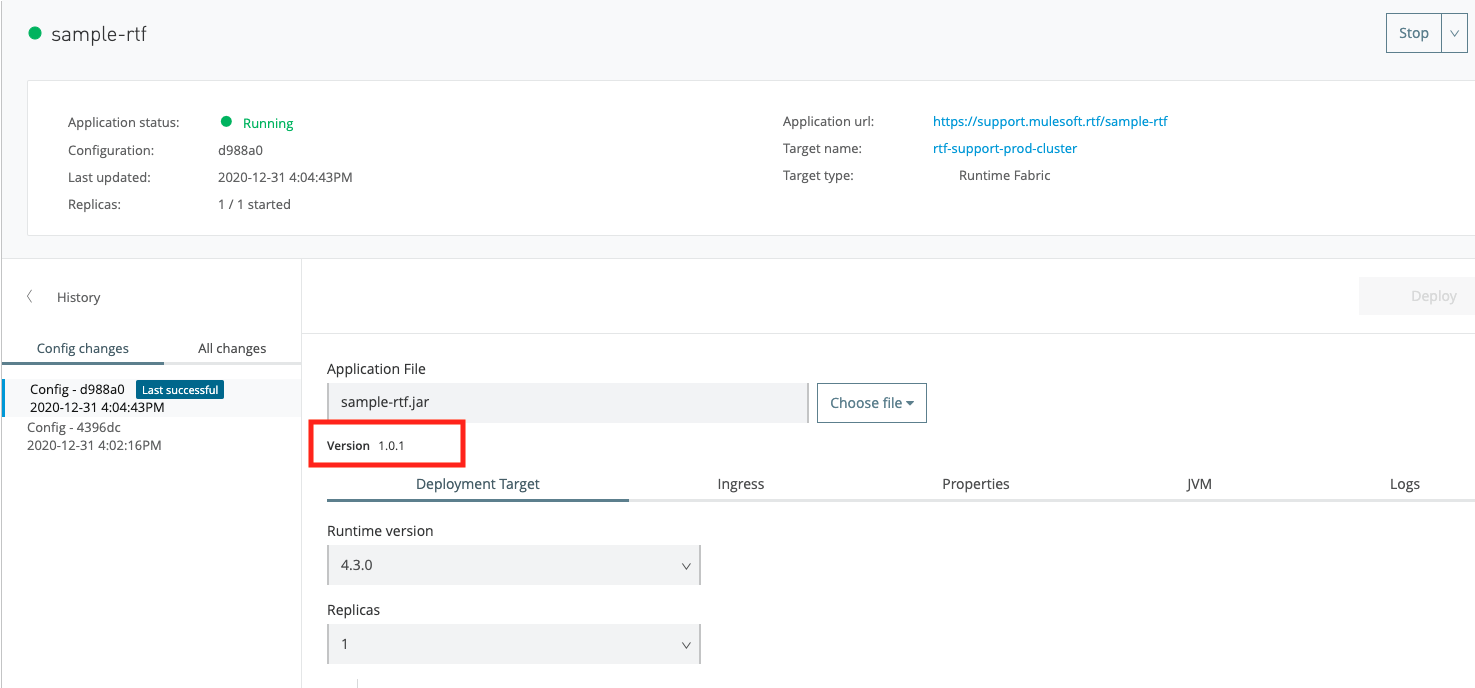
Task: Collapse History panel with back chevron
Action: tap(30, 297)
